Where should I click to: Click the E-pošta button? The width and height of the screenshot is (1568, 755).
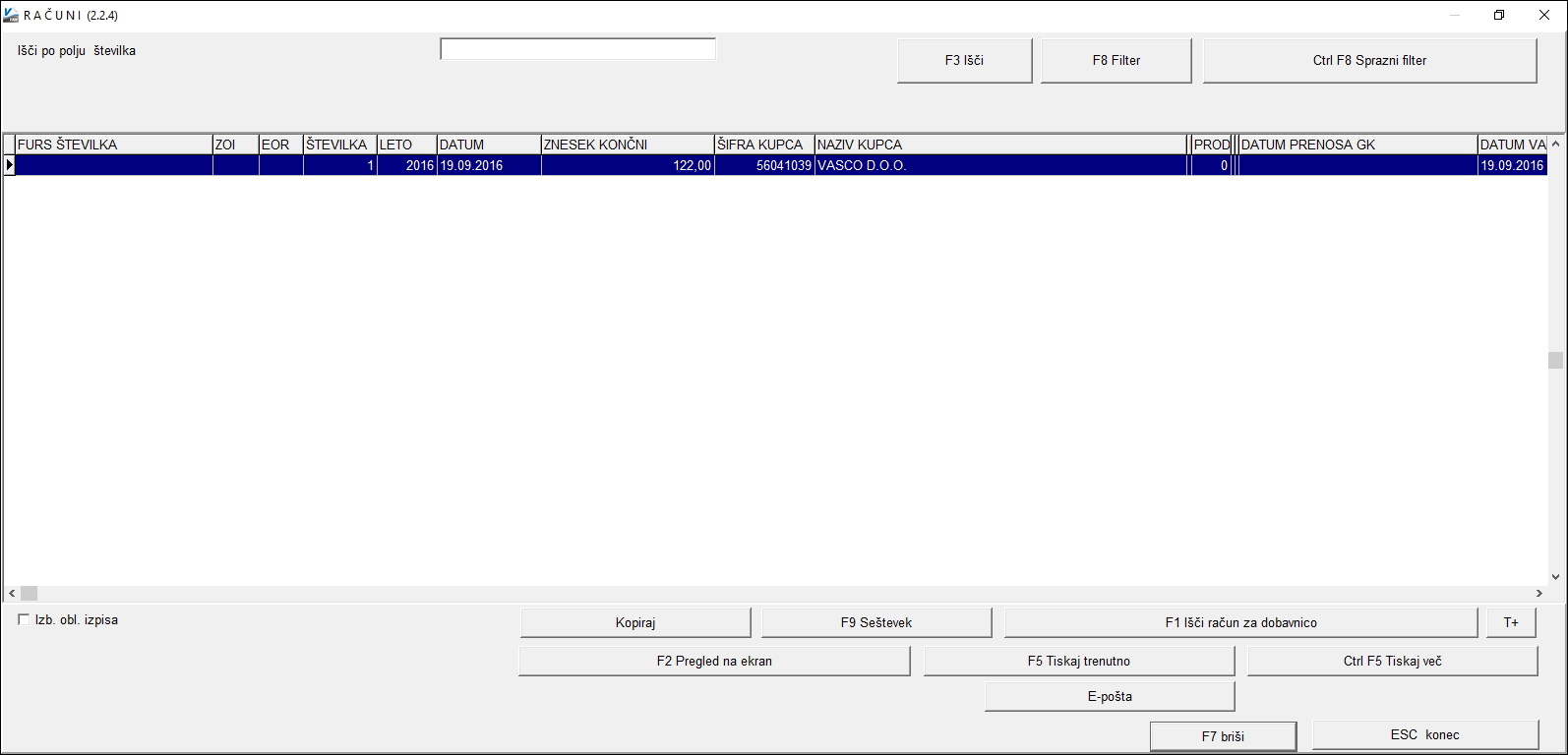(1109, 696)
